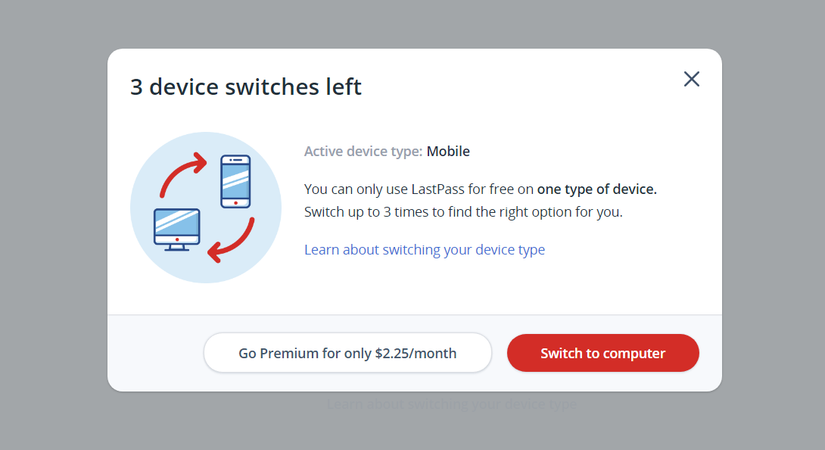
Task: Click the empty footer area left of Go Premium
Action: click(x=155, y=353)
